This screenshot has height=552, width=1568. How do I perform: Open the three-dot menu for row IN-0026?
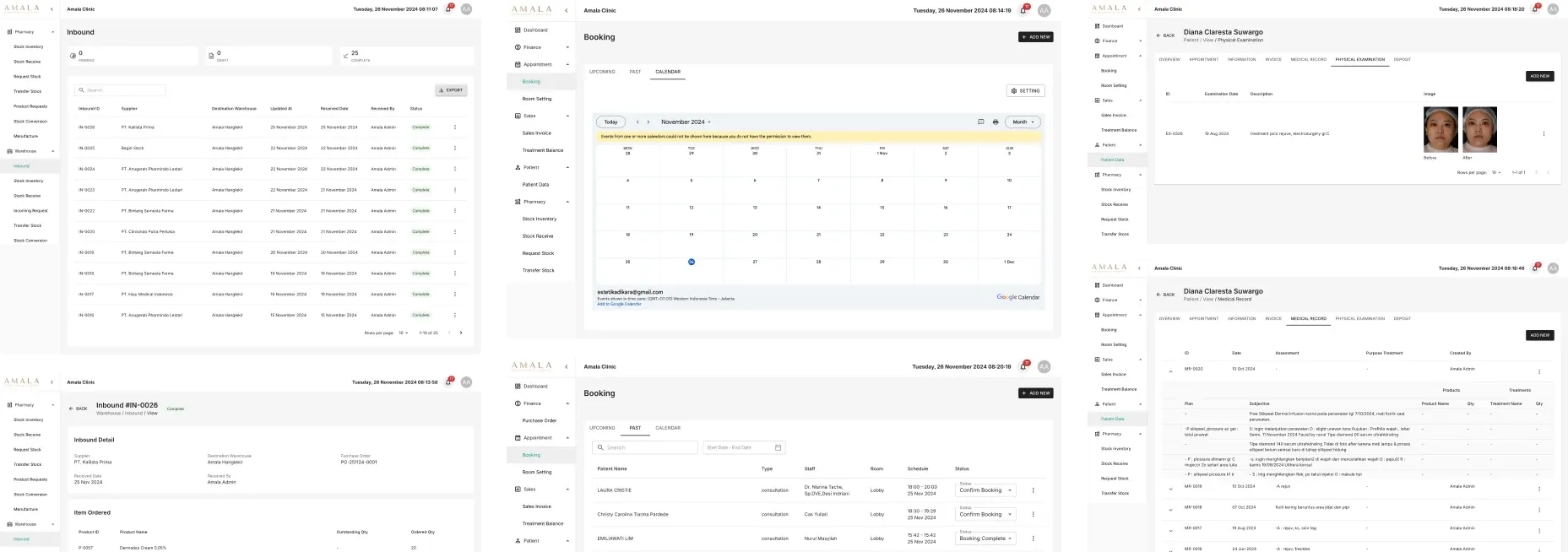pyautogui.click(x=455, y=127)
